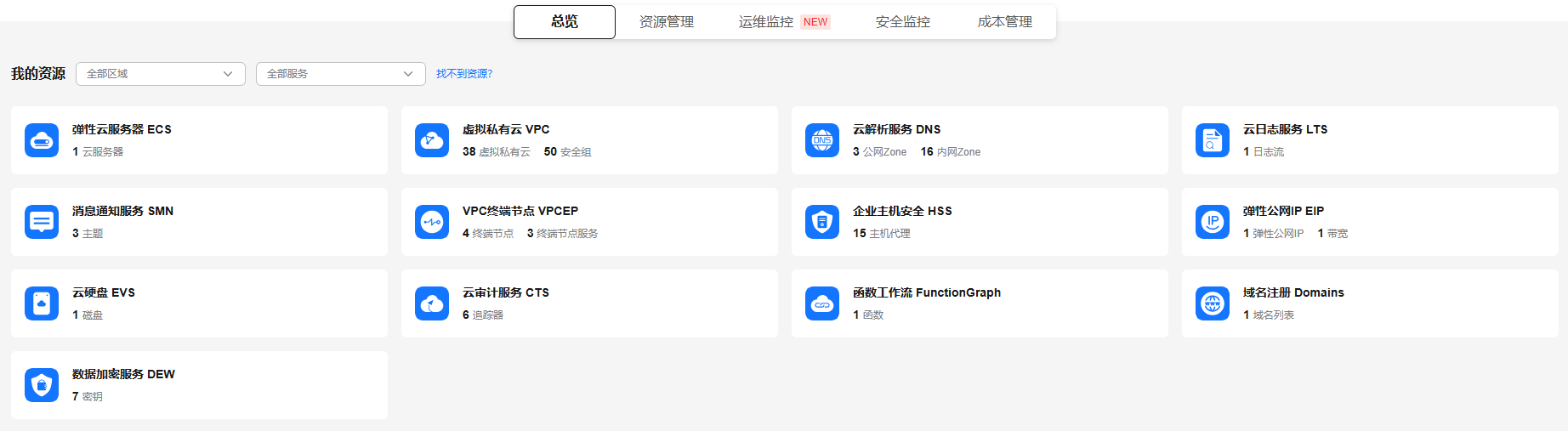The height and width of the screenshot is (431, 1568).
Task: Click the NEW badge on 运维监控
Action: 815,22
